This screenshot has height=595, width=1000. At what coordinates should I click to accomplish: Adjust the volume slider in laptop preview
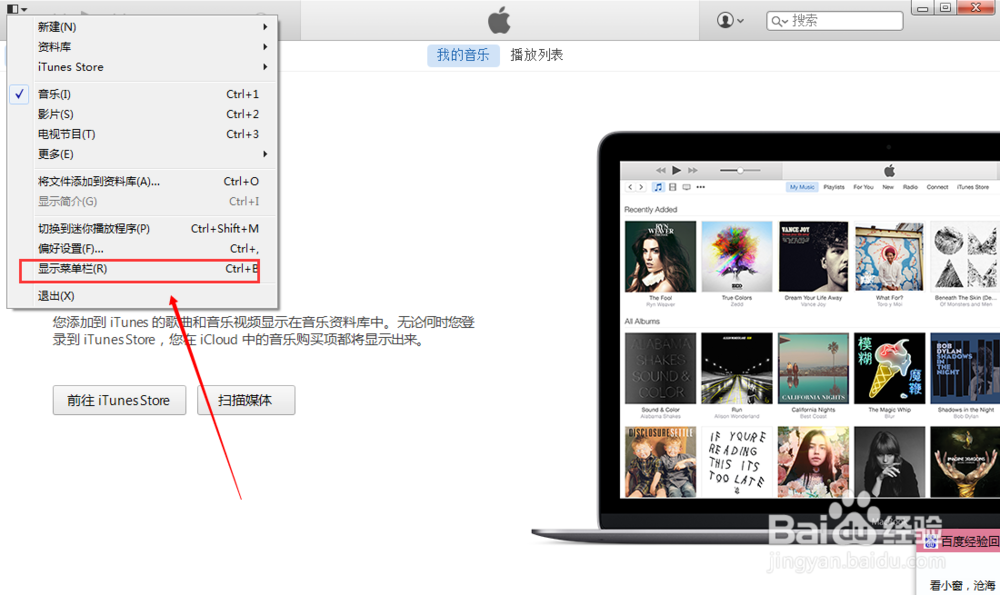click(740, 170)
